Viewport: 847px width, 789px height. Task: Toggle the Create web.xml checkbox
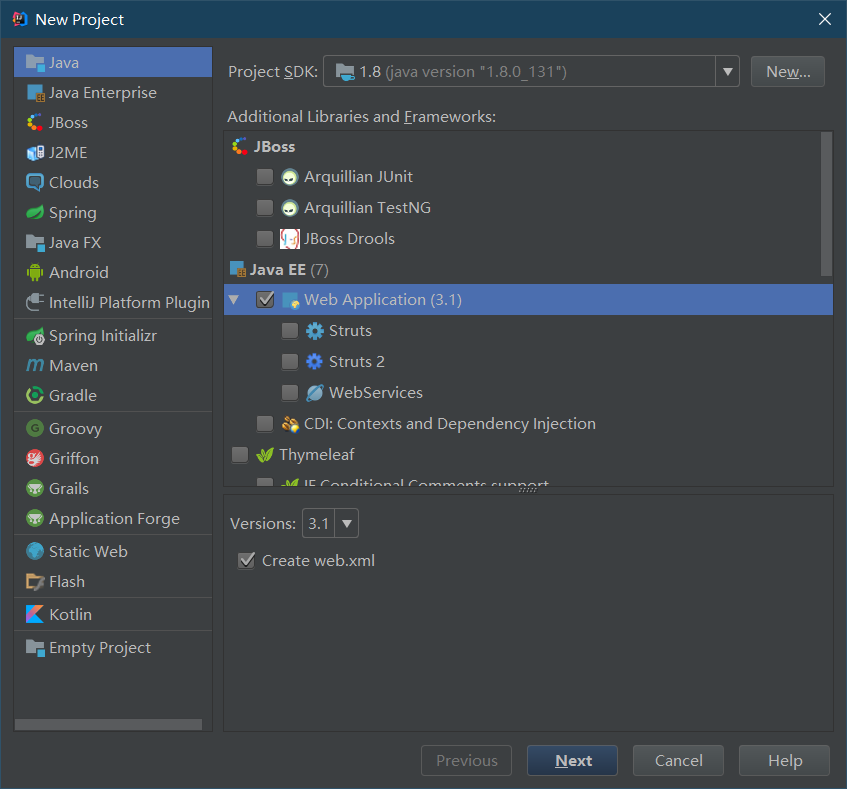click(246, 561)
